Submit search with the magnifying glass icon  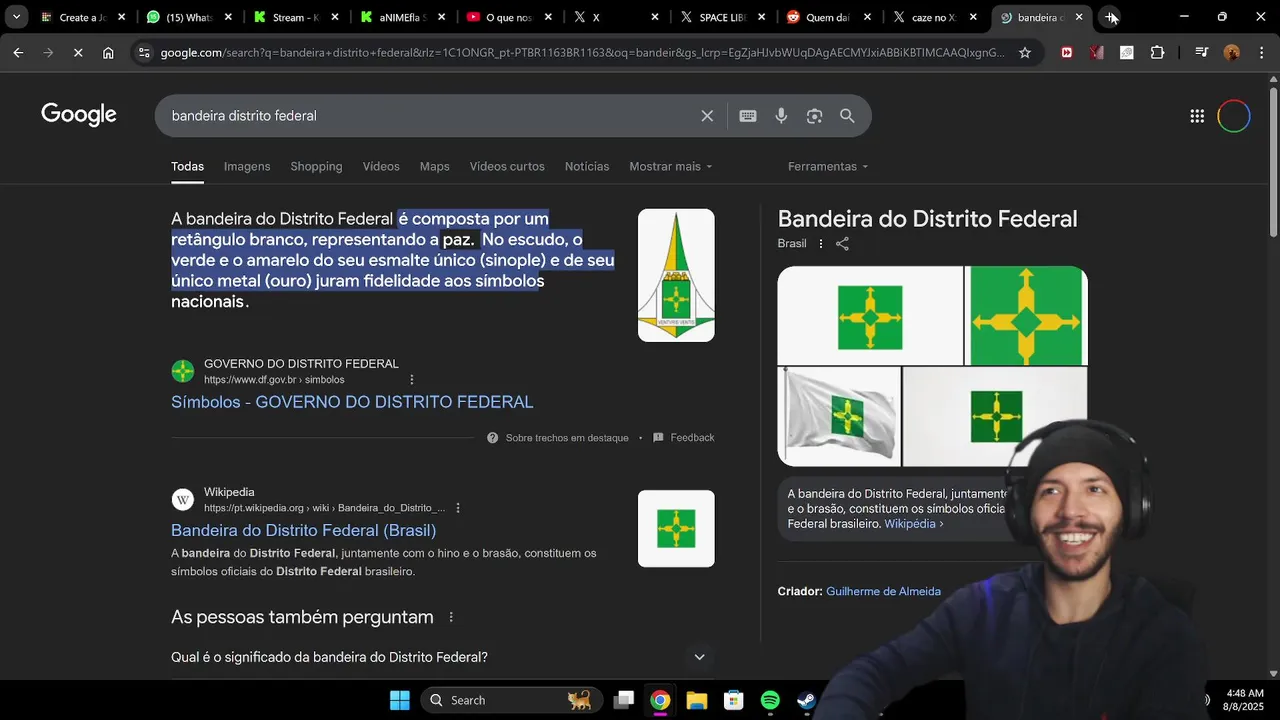847,116
